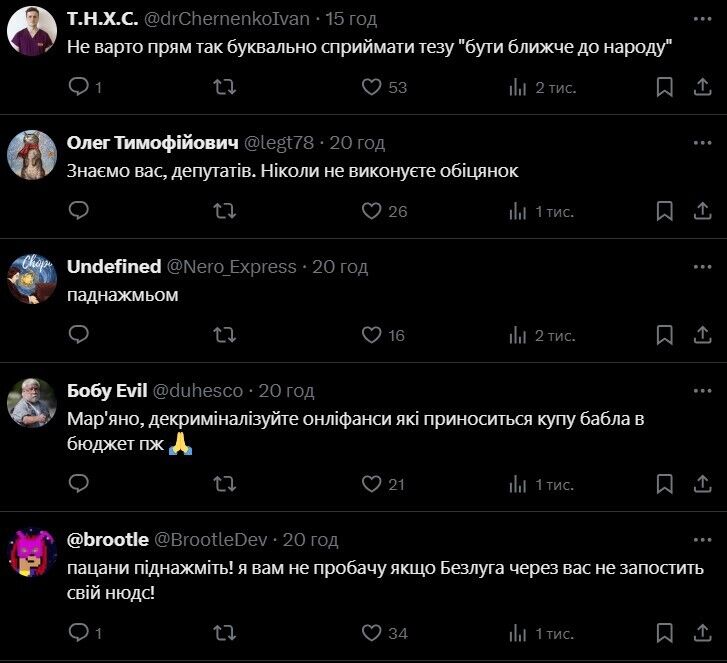Share the drChernenkoIvan tweet
Screen dimensions: 727x663
click(702, 87)
